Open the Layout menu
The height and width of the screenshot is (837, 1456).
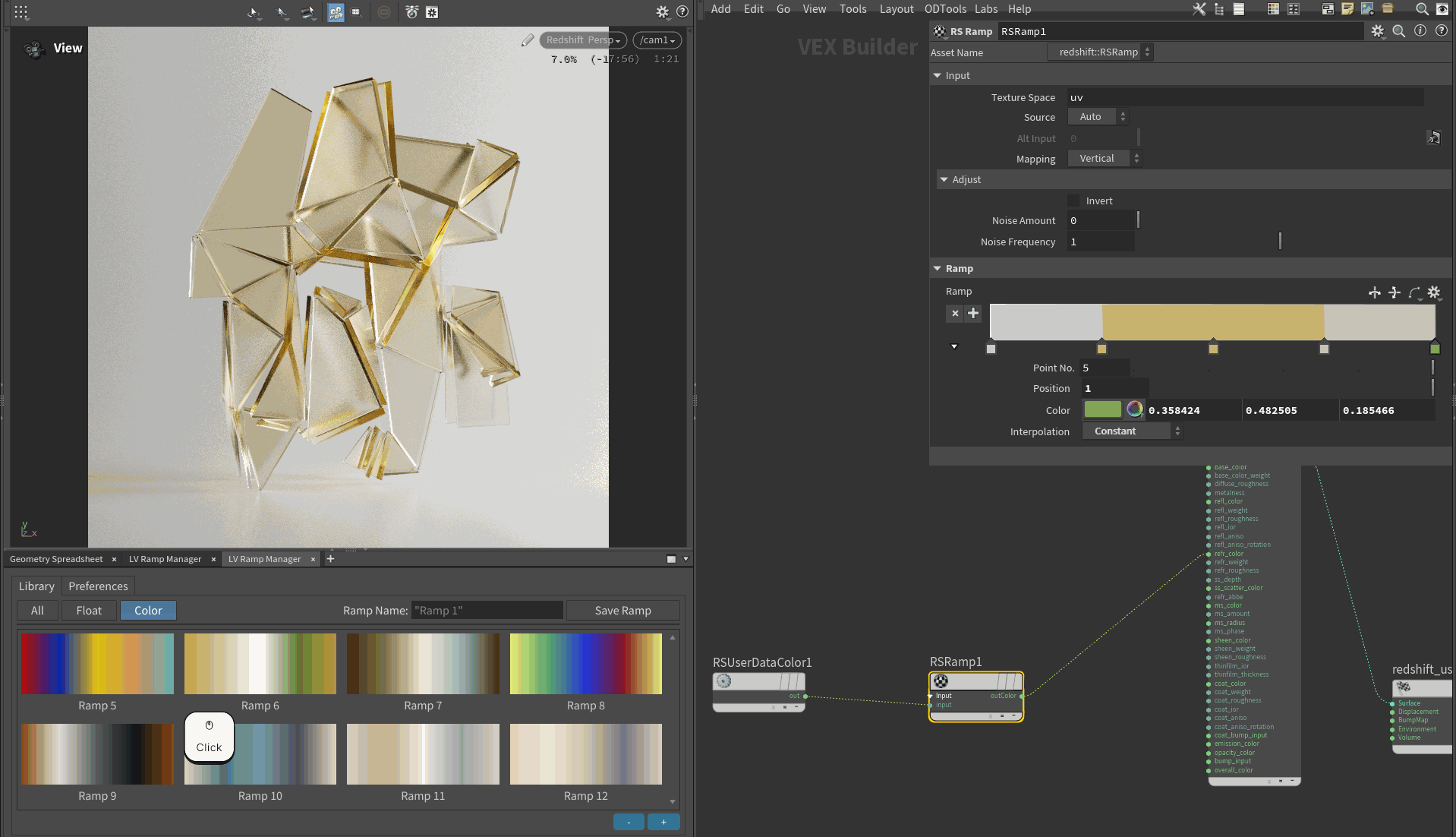pyautogui.click(x=897, y=9)
